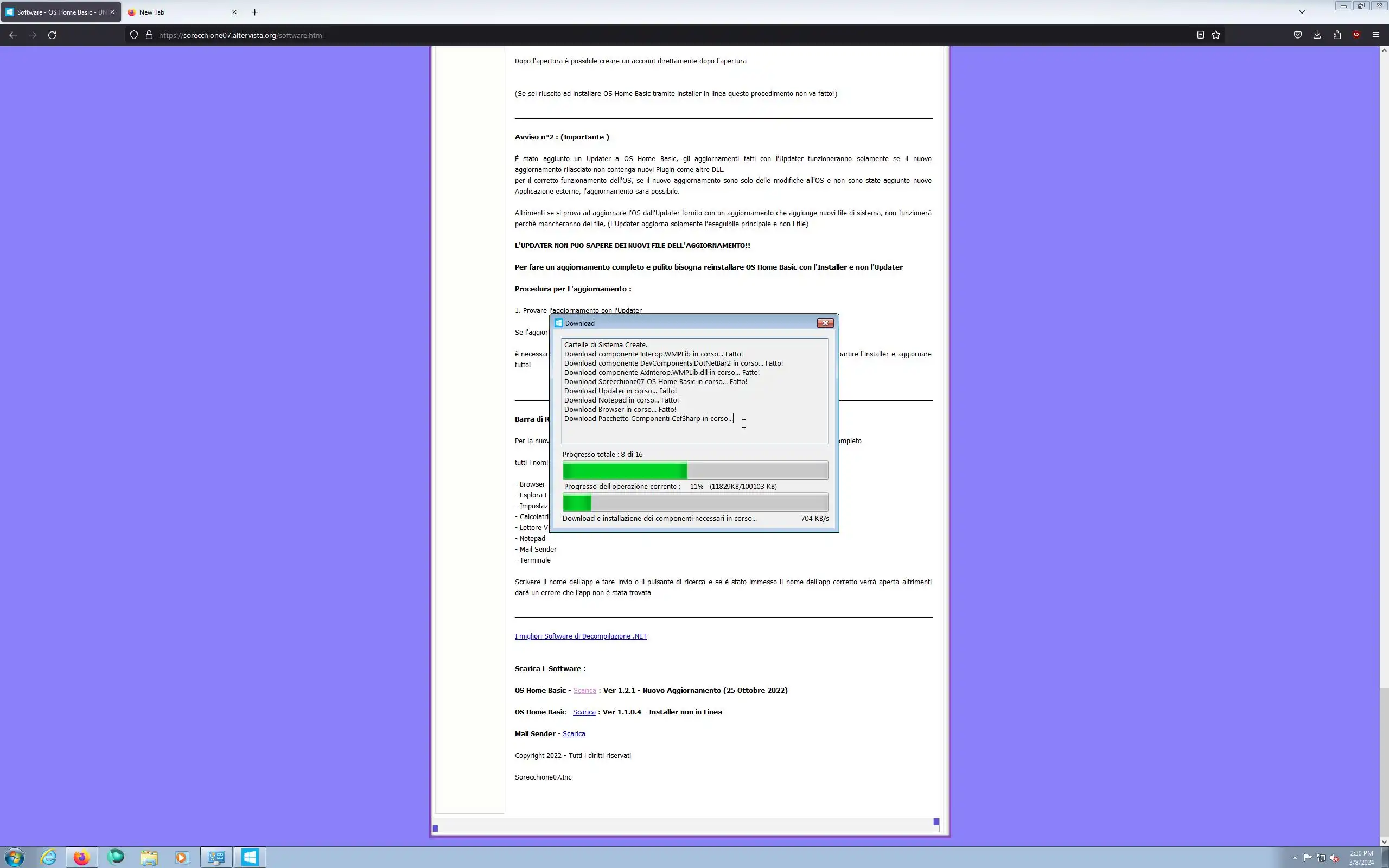Image resolution: width=1389 pixels, height=868 pixels.
Task: Expand the list all tabs chevron
Action: coord(1302,11)
